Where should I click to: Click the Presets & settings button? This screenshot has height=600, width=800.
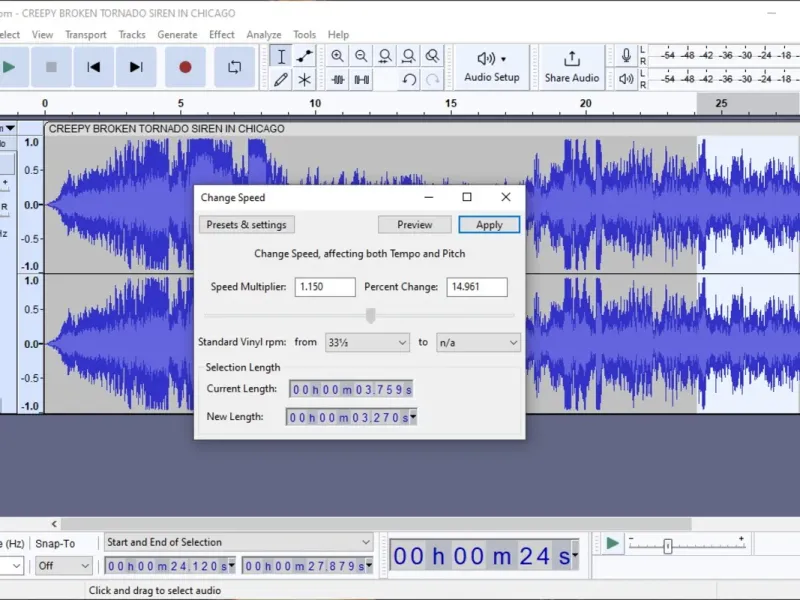pos(246,224)
